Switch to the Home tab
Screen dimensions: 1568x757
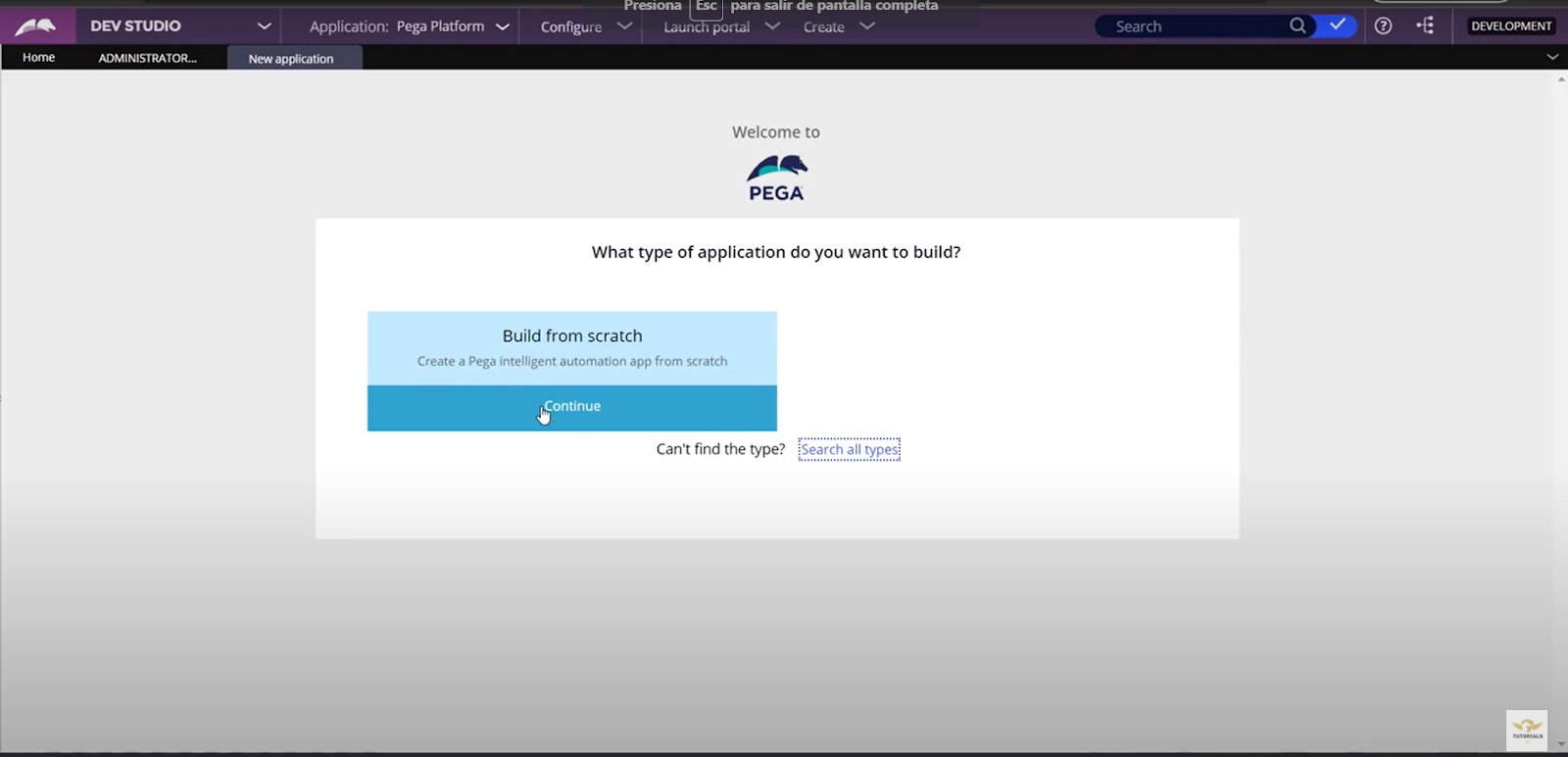pos(38,58)
